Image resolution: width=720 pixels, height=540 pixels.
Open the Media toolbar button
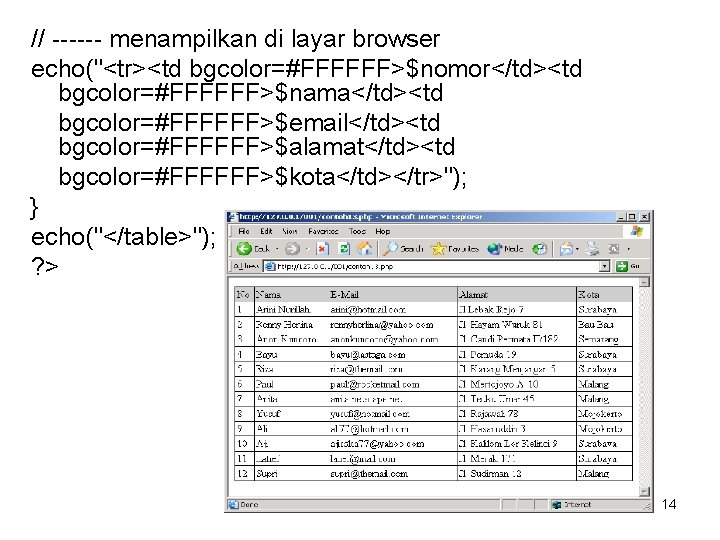click(x=505, y=249)
